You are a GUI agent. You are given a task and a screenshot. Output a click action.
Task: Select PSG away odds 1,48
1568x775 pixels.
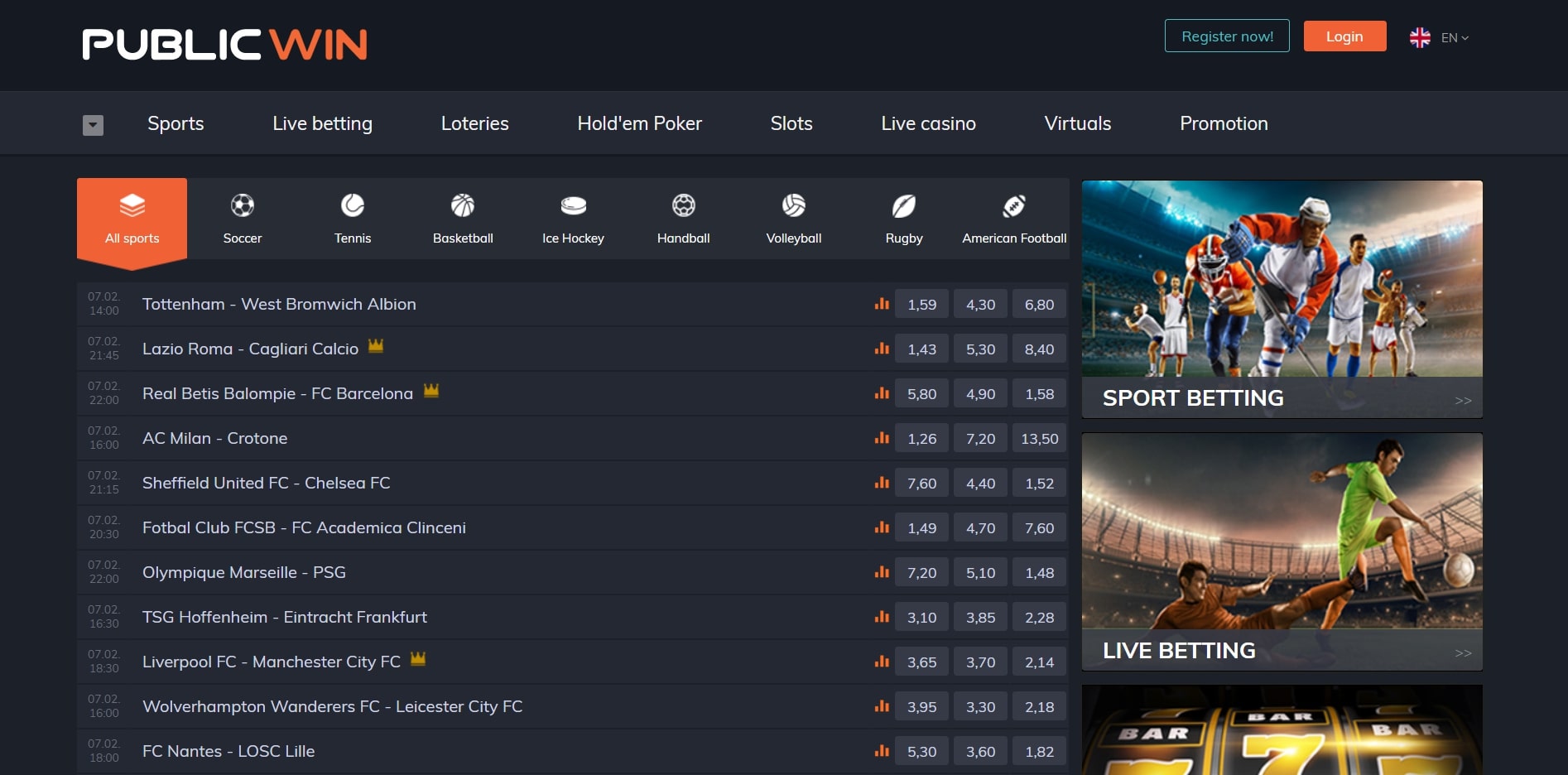(x=1039, y=572)
